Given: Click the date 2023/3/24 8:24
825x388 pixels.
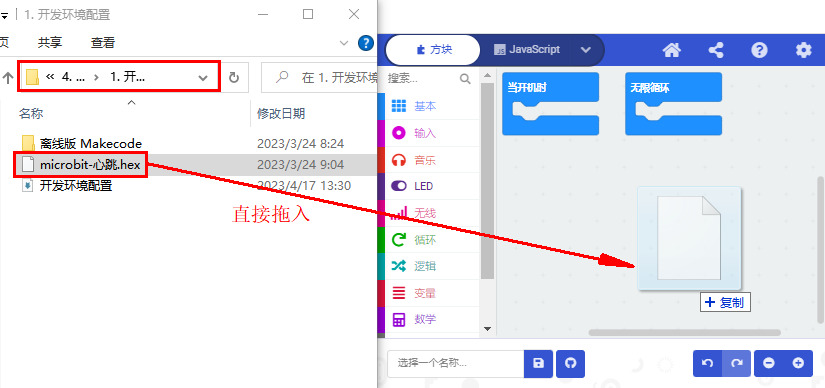Looking at the screenshot, I should point(300,143).
